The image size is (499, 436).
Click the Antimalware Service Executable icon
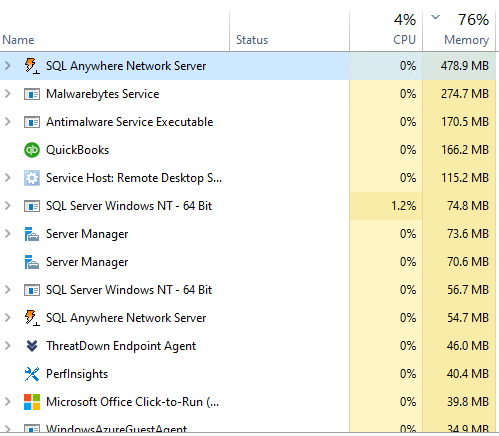32,122
